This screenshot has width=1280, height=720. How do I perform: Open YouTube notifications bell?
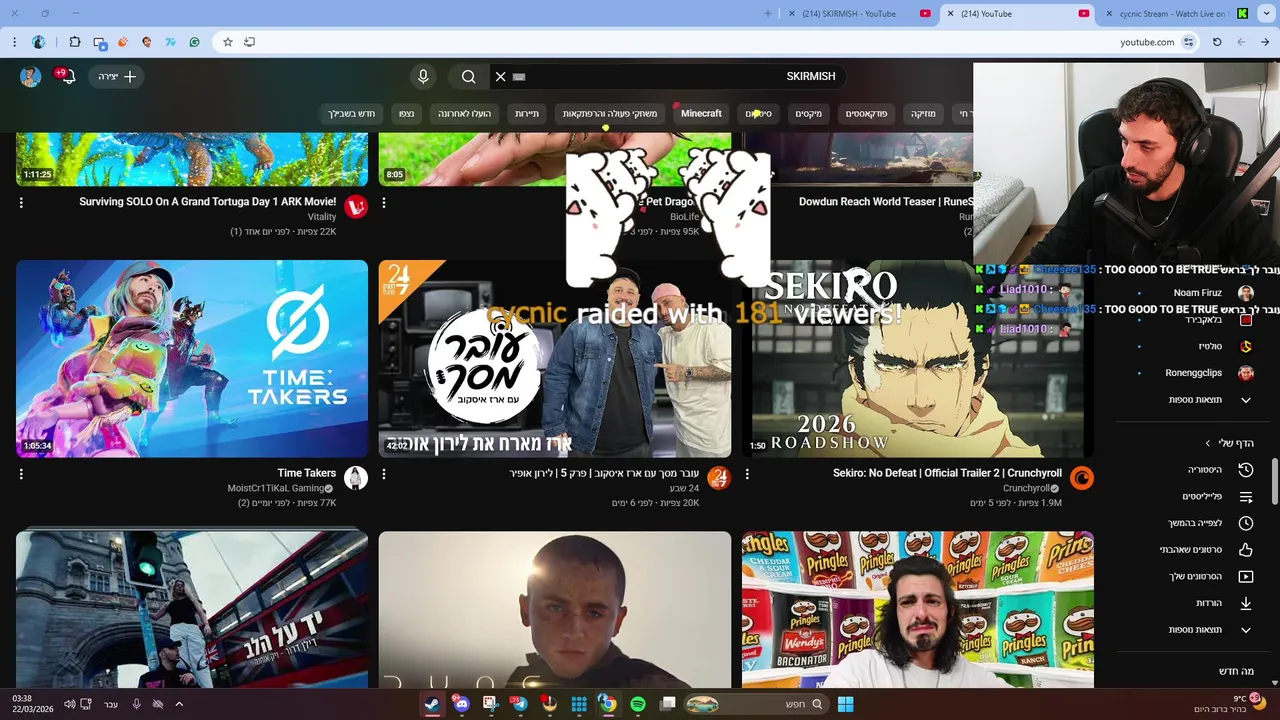[x=67, y=77]
